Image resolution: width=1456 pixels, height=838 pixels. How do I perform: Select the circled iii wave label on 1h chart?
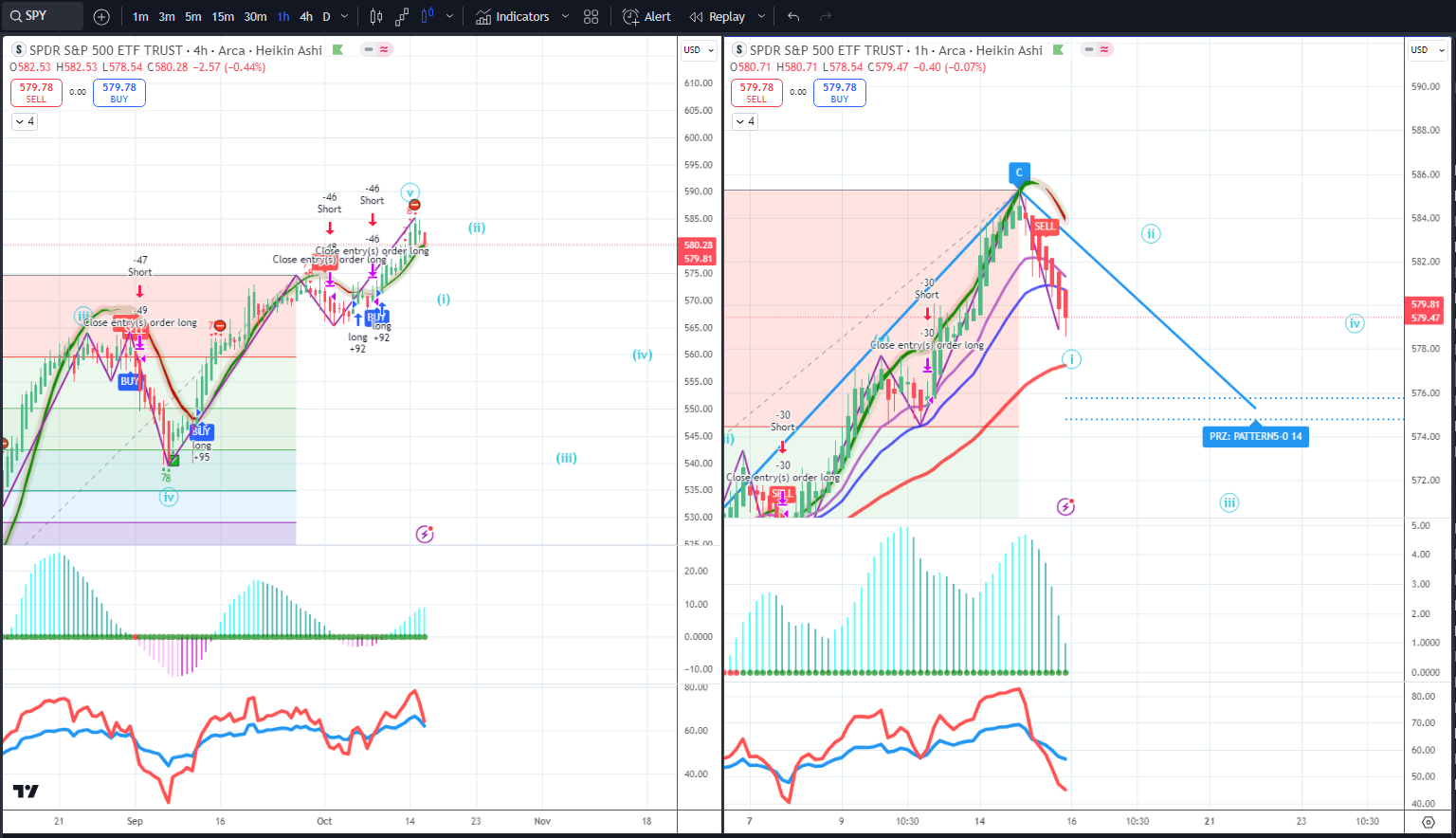(1229, 503)
